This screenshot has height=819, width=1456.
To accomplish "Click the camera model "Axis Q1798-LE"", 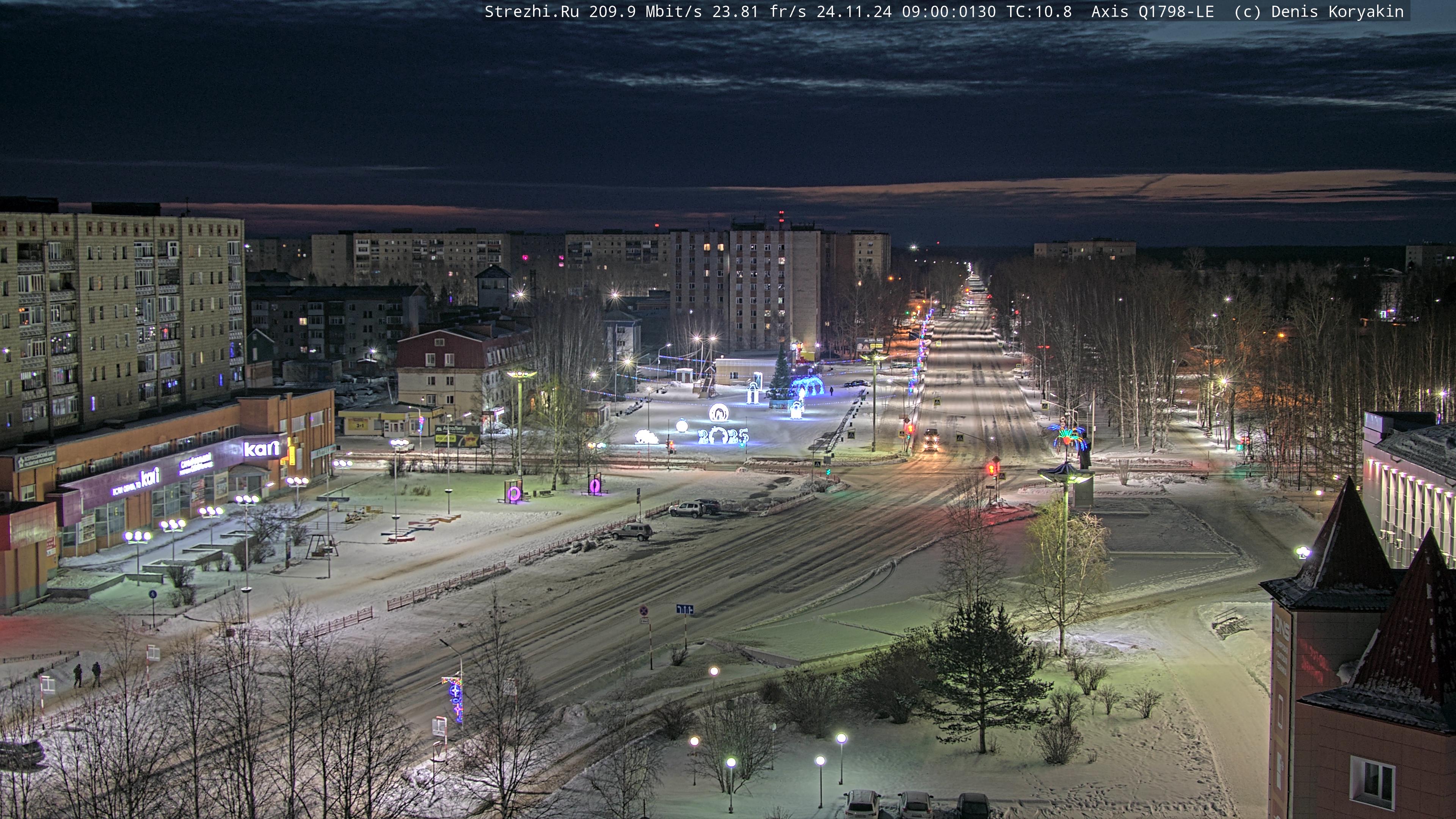I will tap(1153, 12).
